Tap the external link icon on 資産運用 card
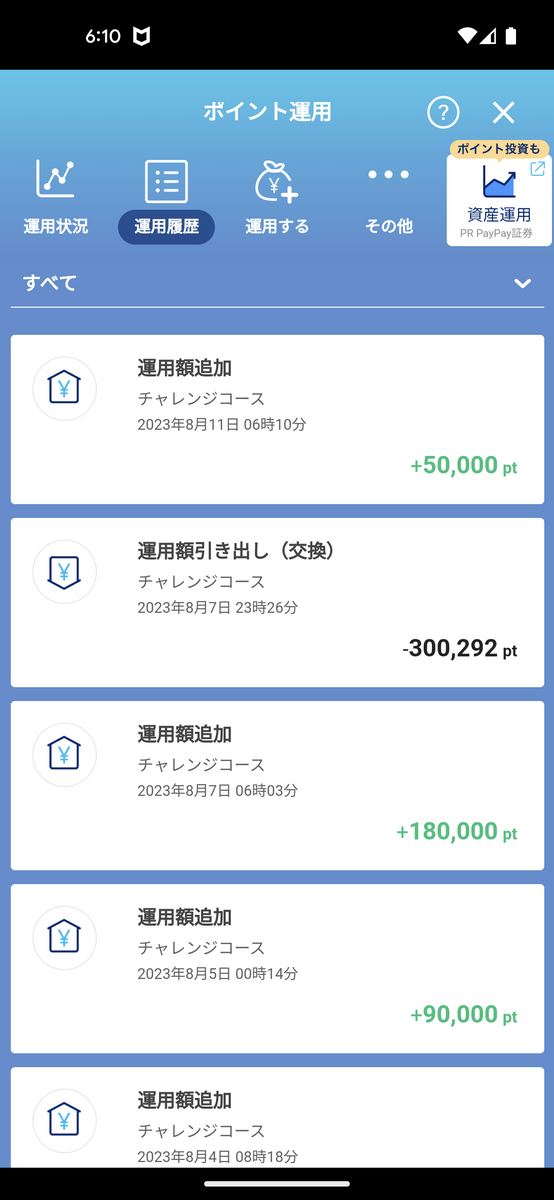Image resolution: width=554 pixels, height=1200 pixels. point(537,169)
